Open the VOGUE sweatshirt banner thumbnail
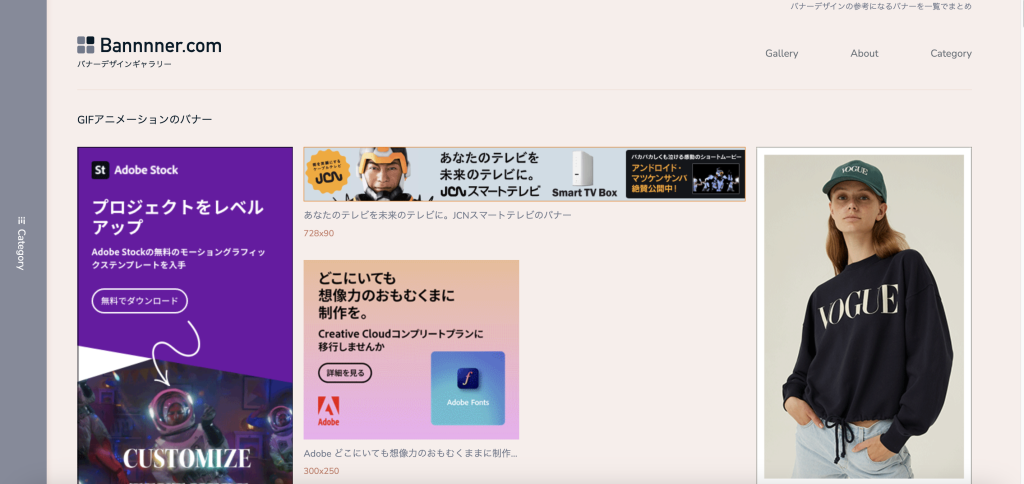 pos(863,315)
